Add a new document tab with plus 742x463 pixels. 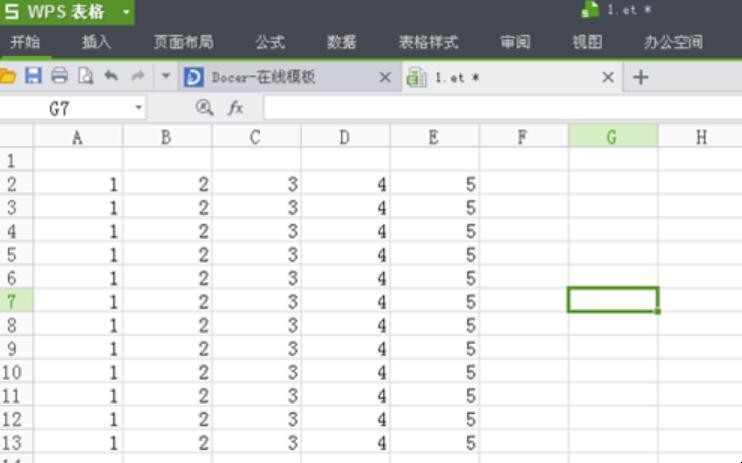[641, 77]
